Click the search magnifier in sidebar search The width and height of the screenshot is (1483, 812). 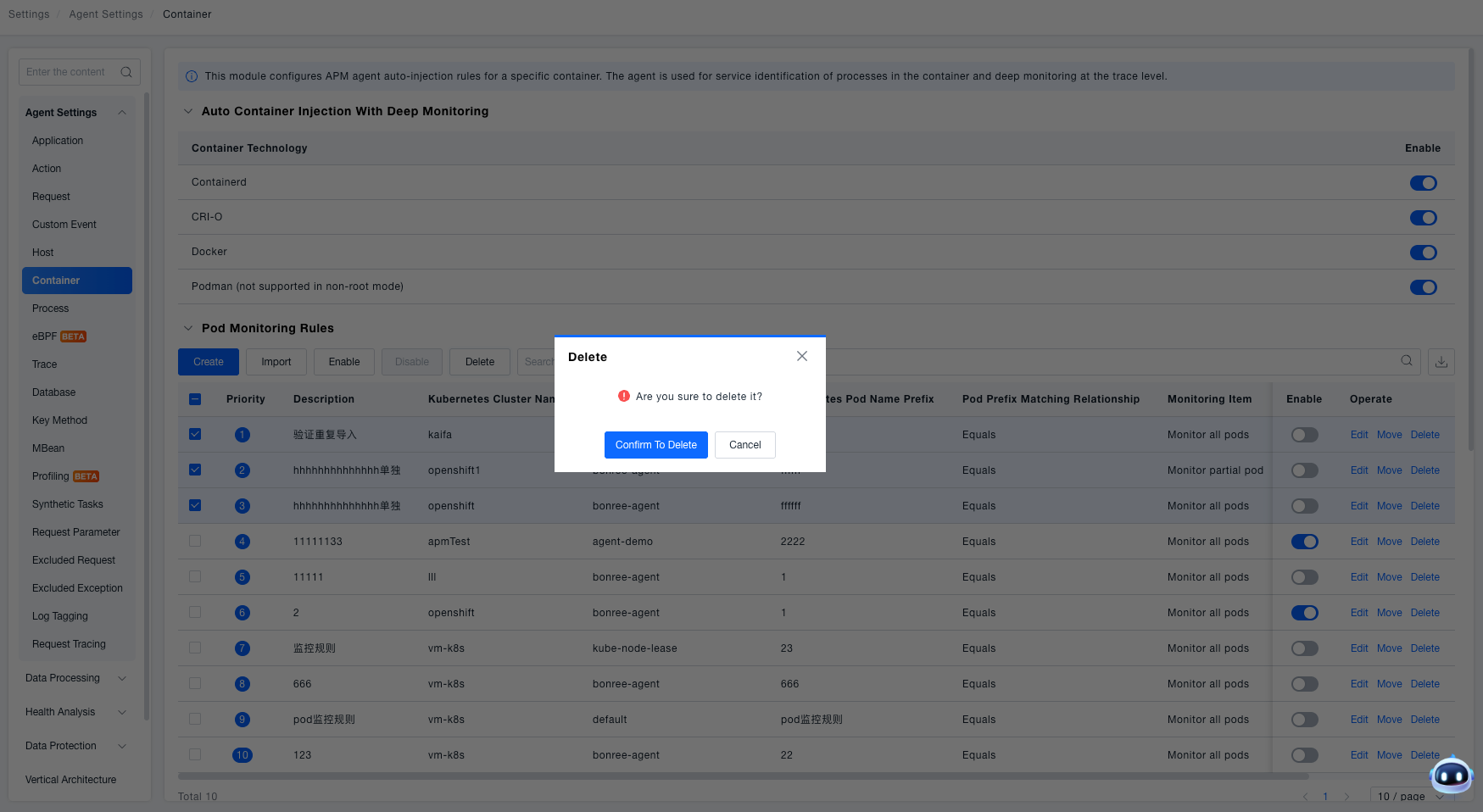click(x=126, y=72)
